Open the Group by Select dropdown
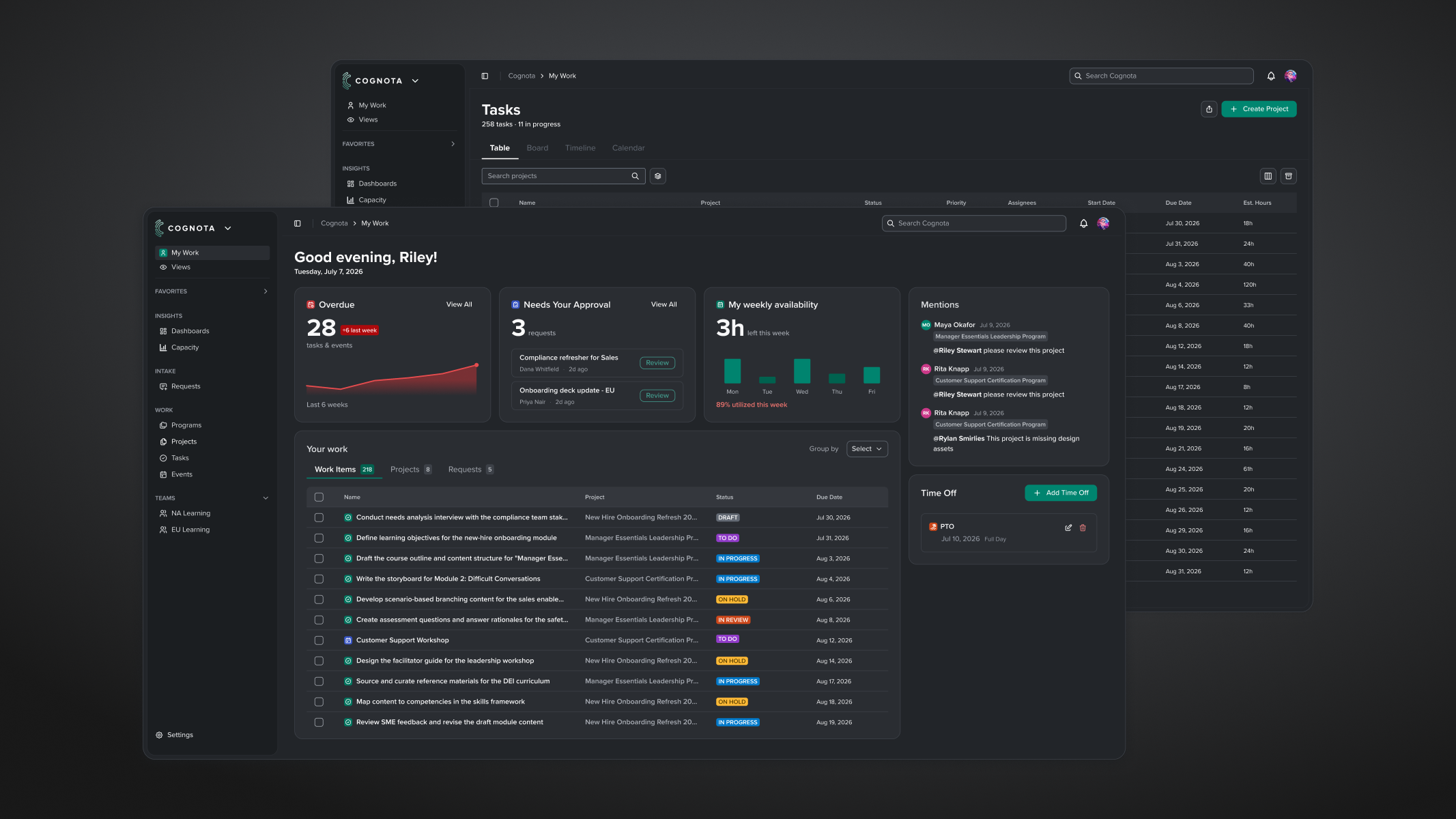This screenshot has width=1456, height=819. [867, 449]
